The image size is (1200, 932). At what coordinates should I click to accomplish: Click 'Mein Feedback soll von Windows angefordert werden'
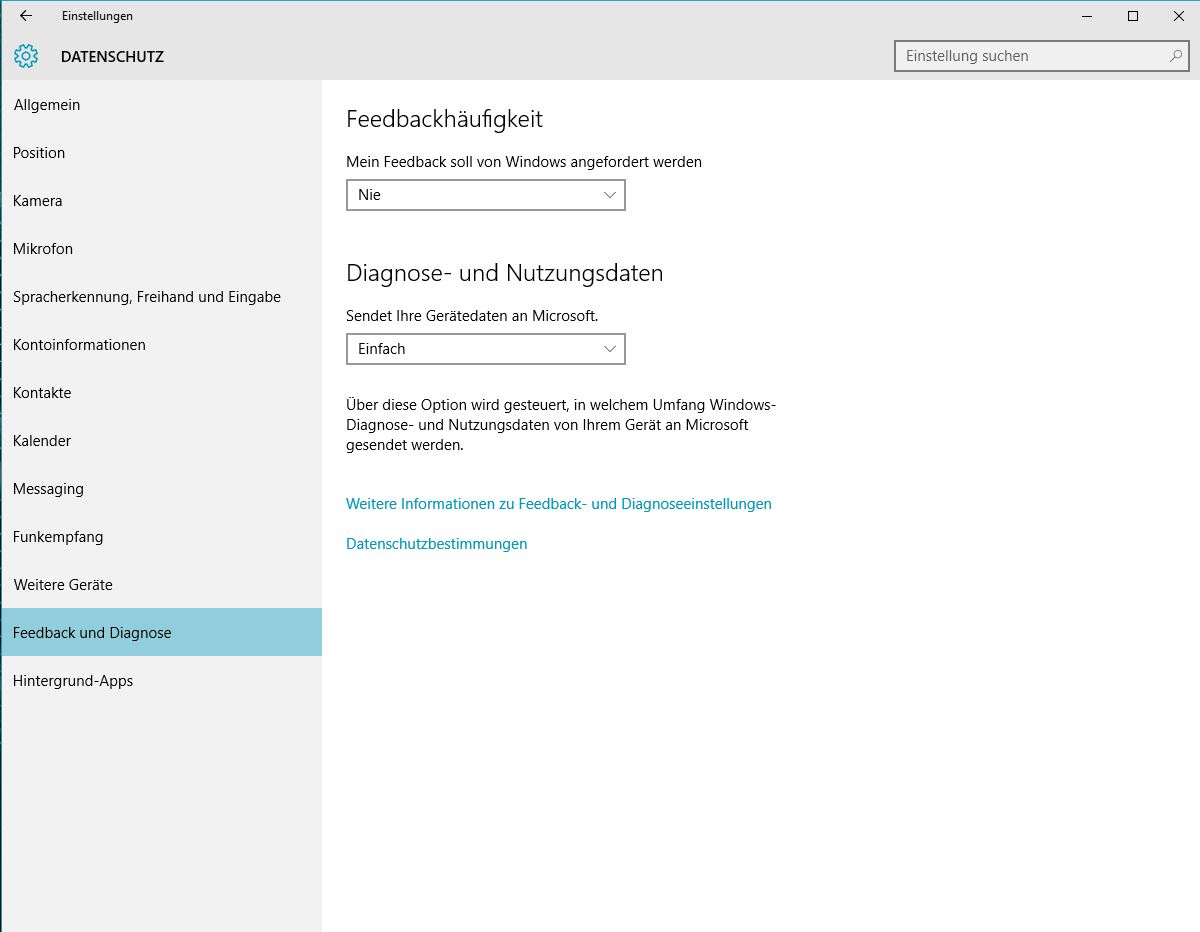click(524, 162)
